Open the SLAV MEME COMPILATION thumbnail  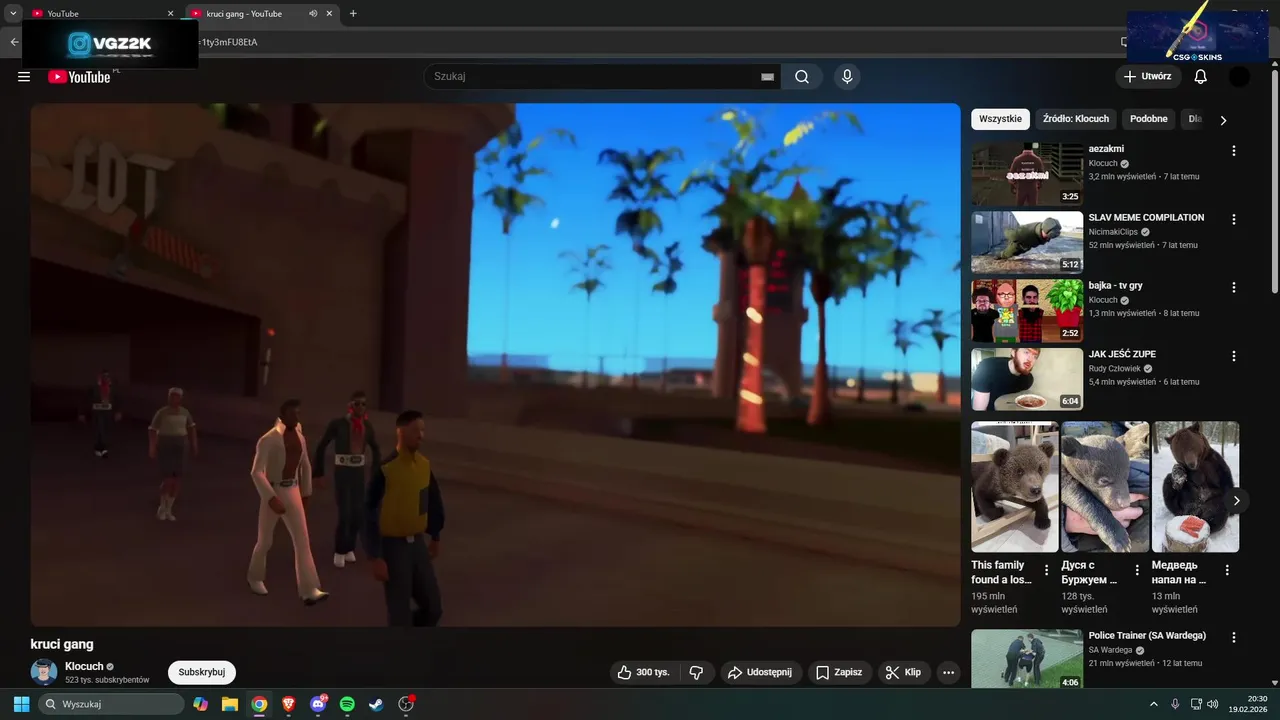point(1027,242)
